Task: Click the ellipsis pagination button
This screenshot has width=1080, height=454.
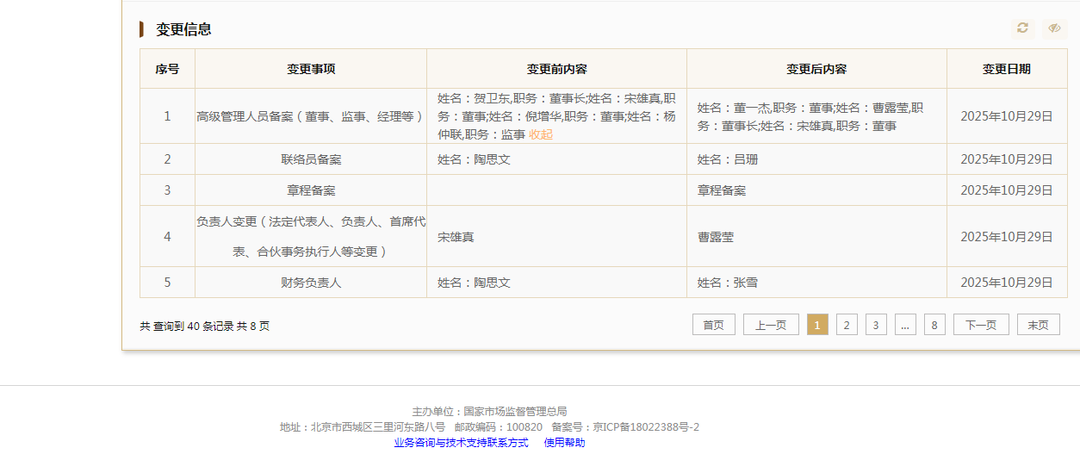Action: 905,324
